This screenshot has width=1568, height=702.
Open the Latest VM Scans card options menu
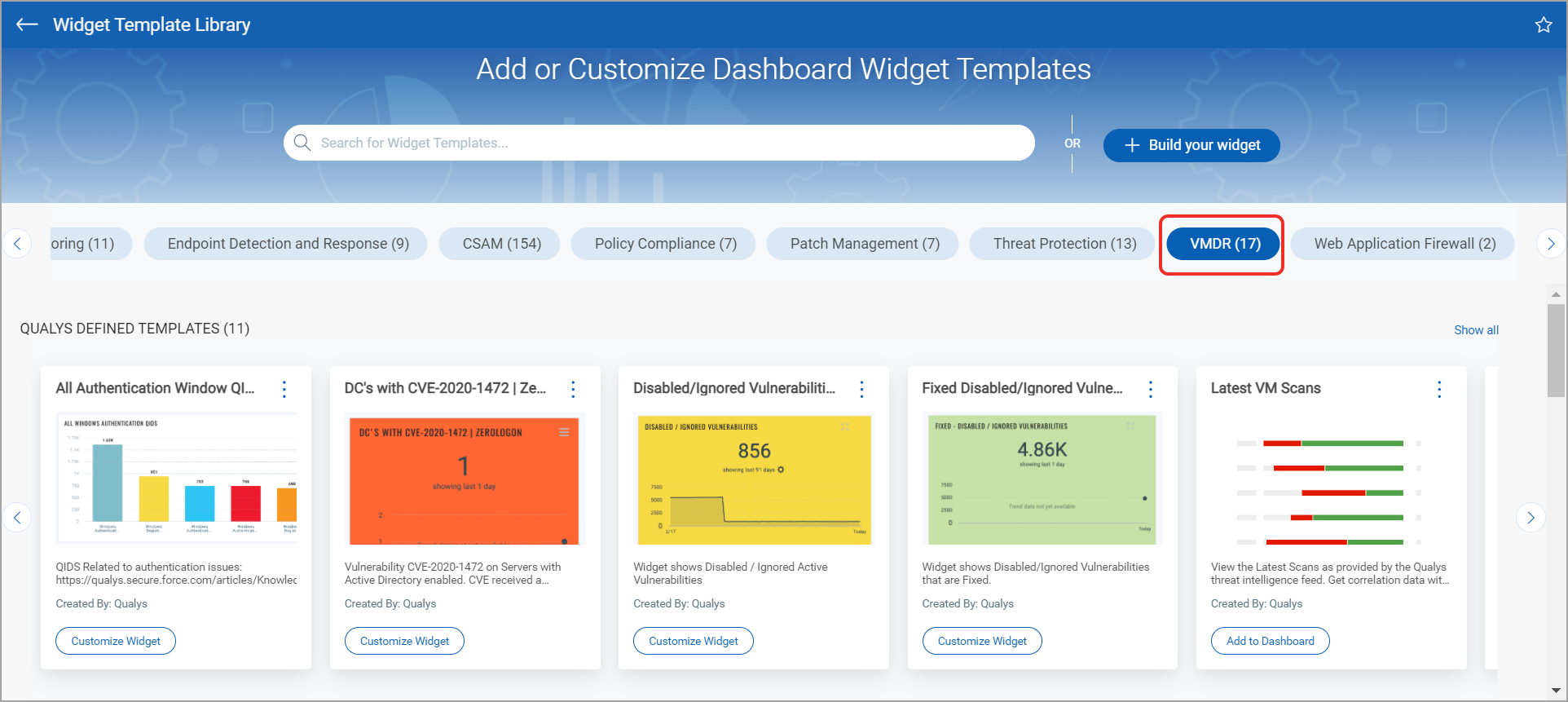[1439, 389]
